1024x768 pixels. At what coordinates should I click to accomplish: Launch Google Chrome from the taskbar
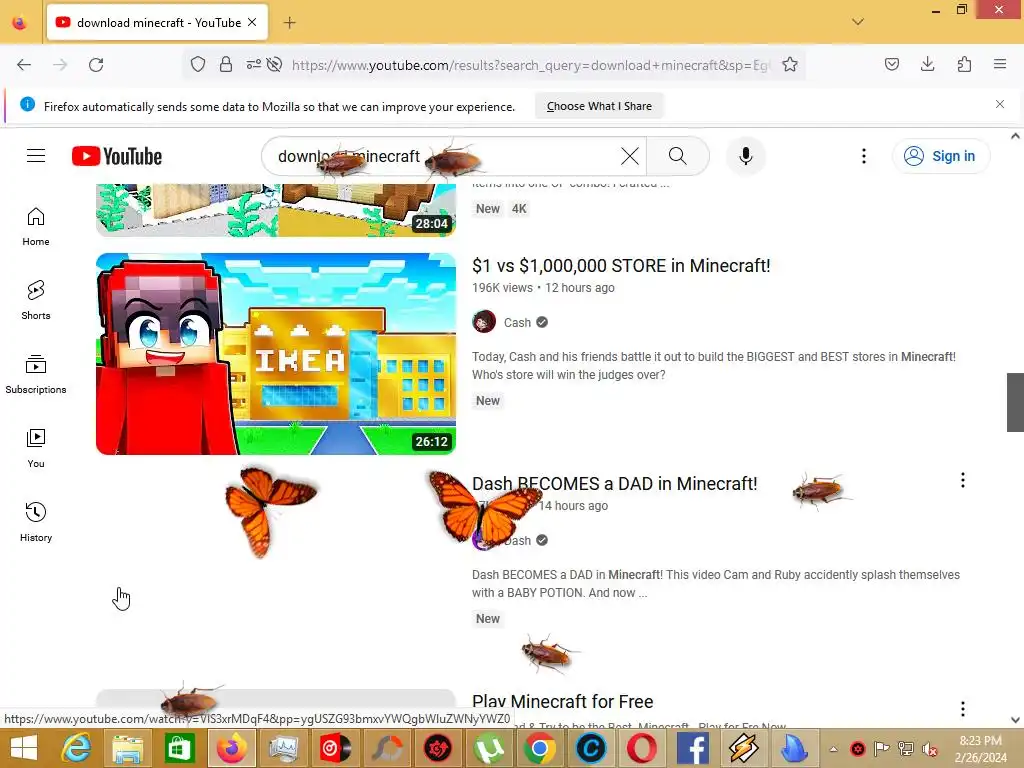pos(539,748)
